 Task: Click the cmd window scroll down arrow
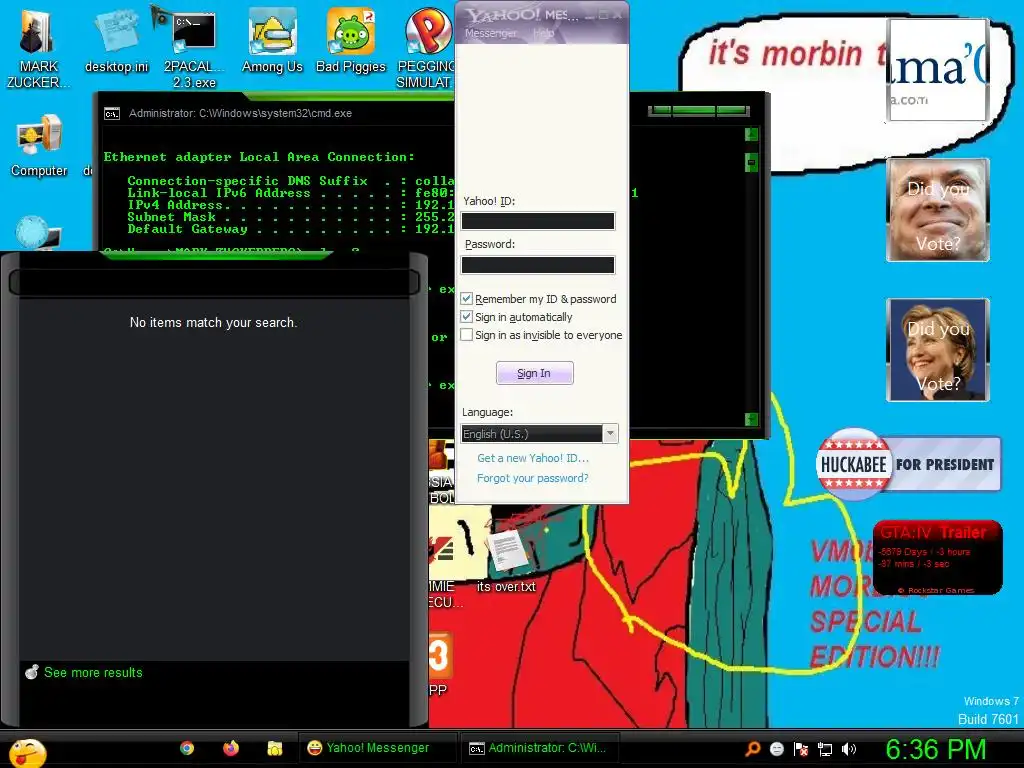point(751,419)
